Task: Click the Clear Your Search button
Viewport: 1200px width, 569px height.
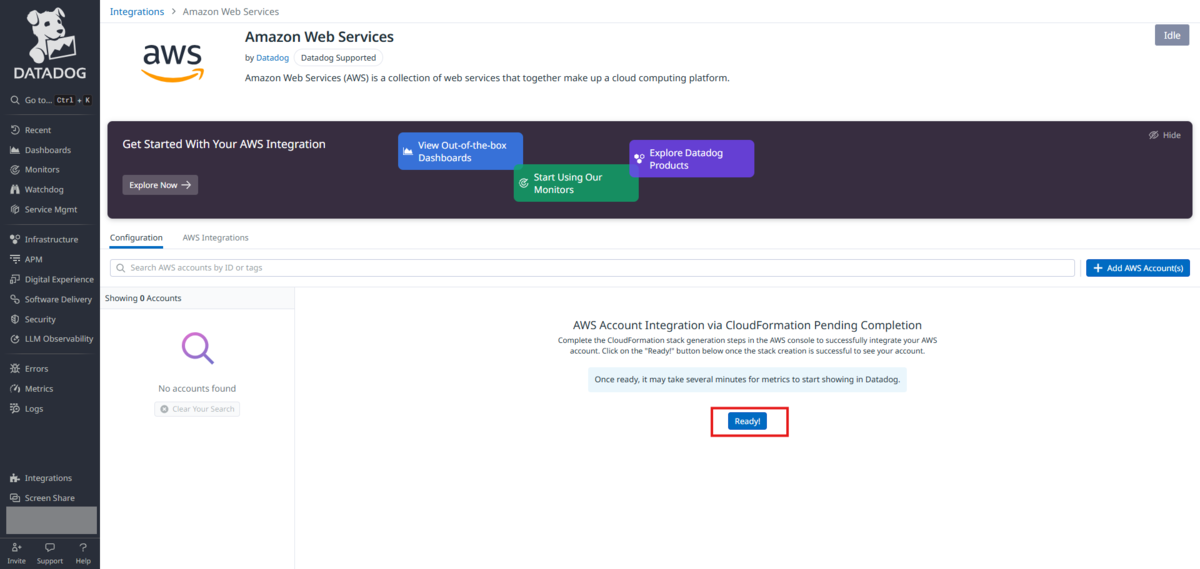Action: coord(197,409)
